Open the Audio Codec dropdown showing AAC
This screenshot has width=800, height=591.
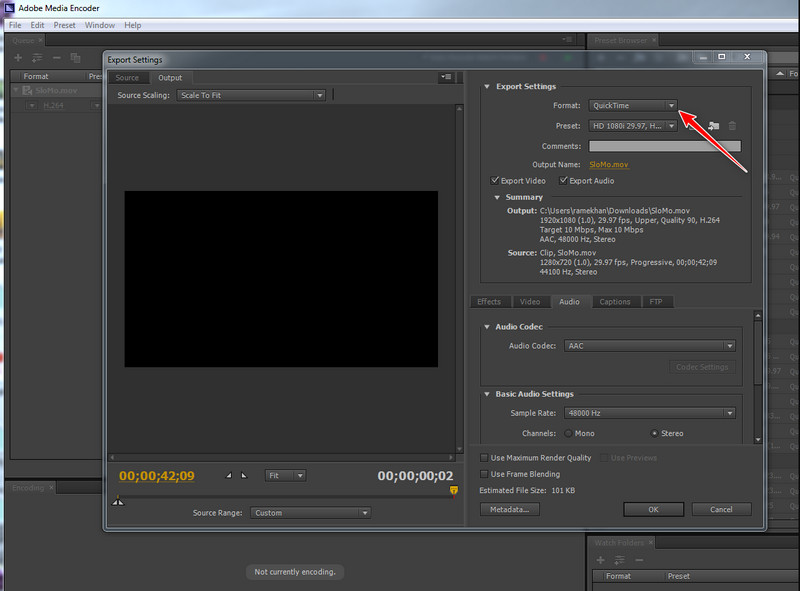[x=650, y=345]
